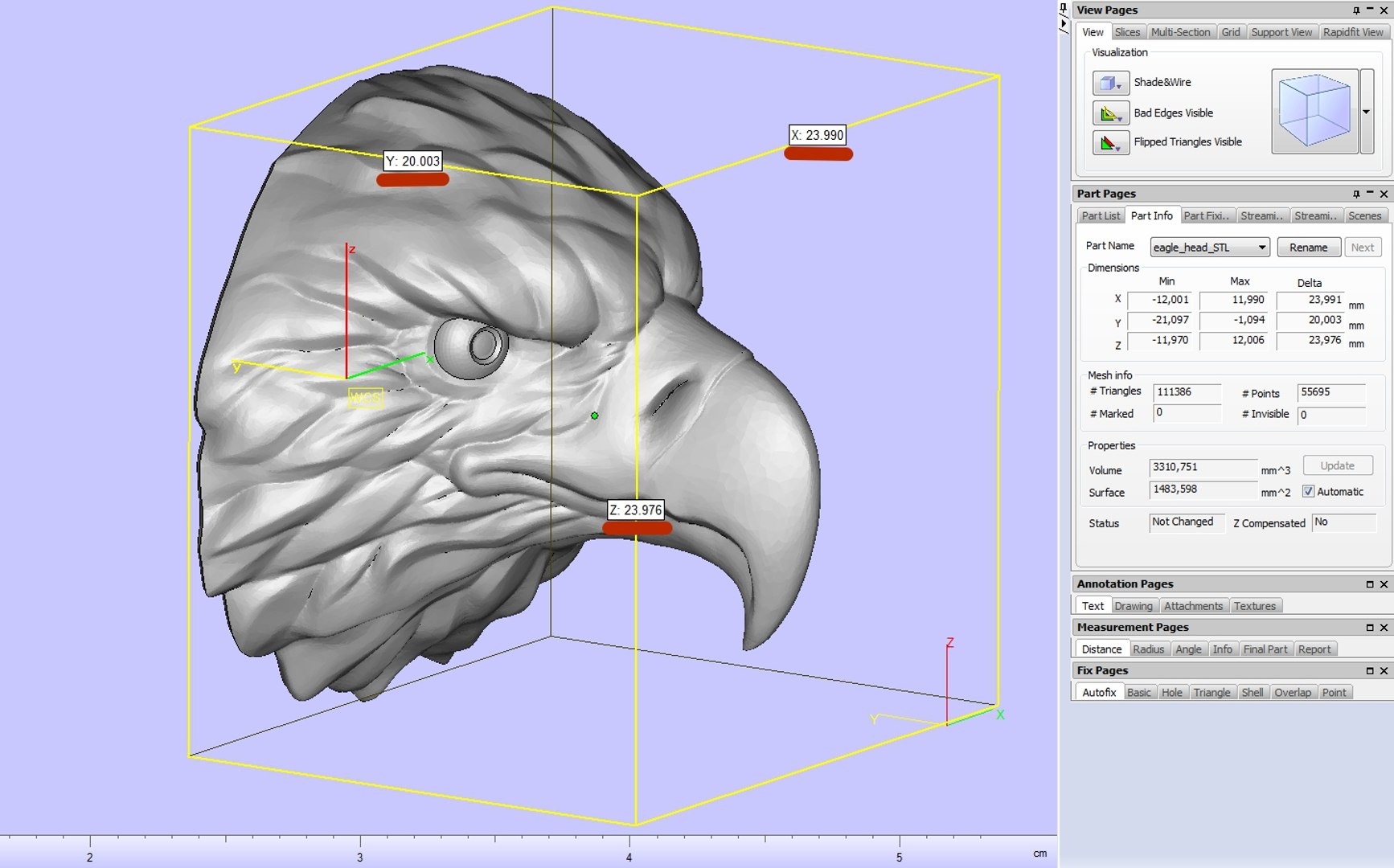Click the # Points value 55695
Screen dimensions: 1394x868
(1331, 393)
